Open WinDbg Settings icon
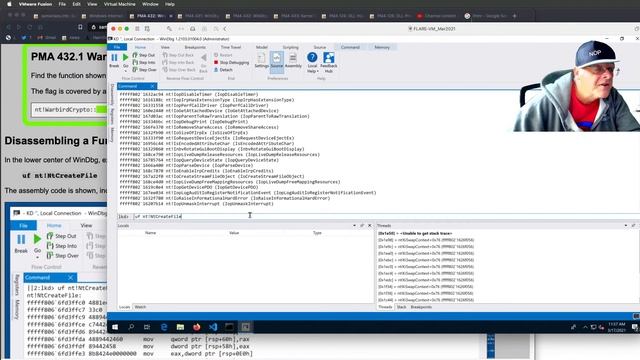The image size is (640, 360). (261, 60)
